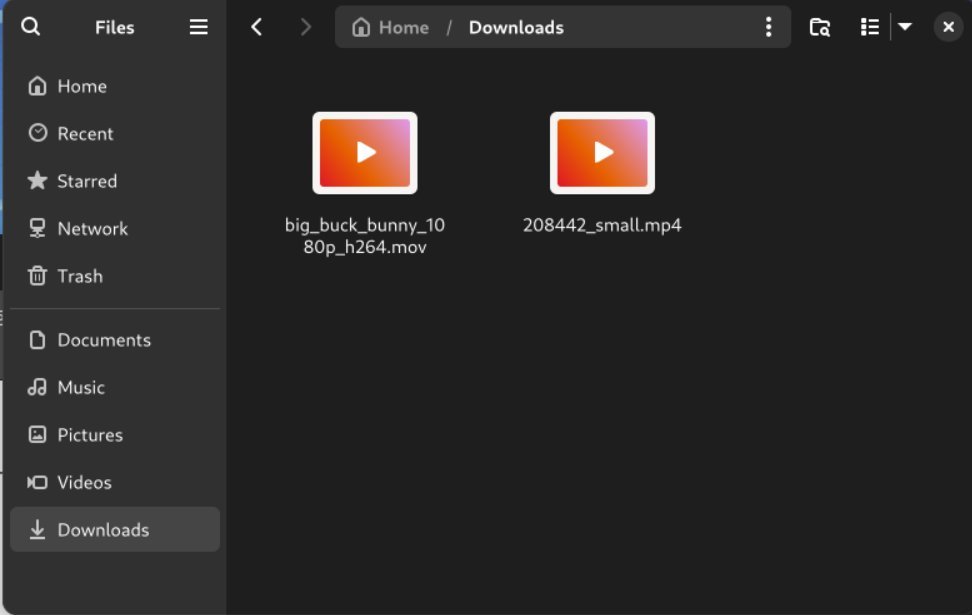The width and height of the screenshot is (972, 615).
Task: Open Home in the sidebar
Action: pyautogui.click(x=115, y=86)
